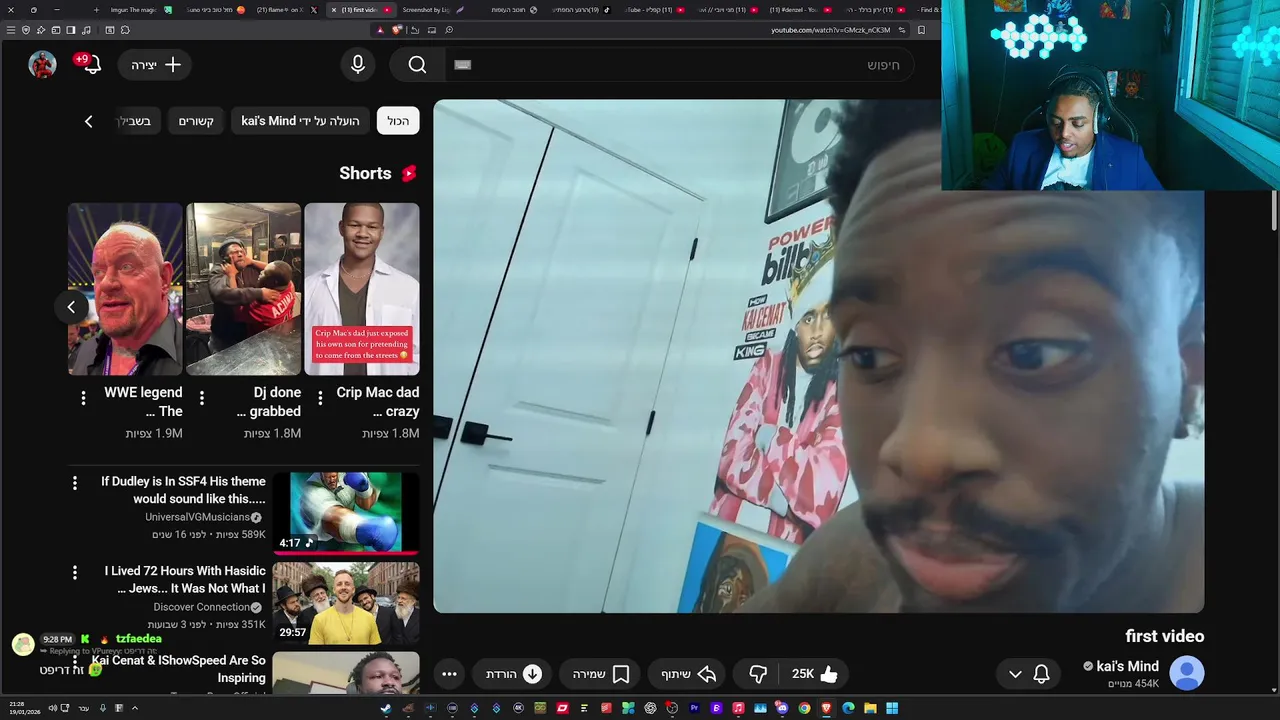Open the account avatar menu

pos(42,64)
